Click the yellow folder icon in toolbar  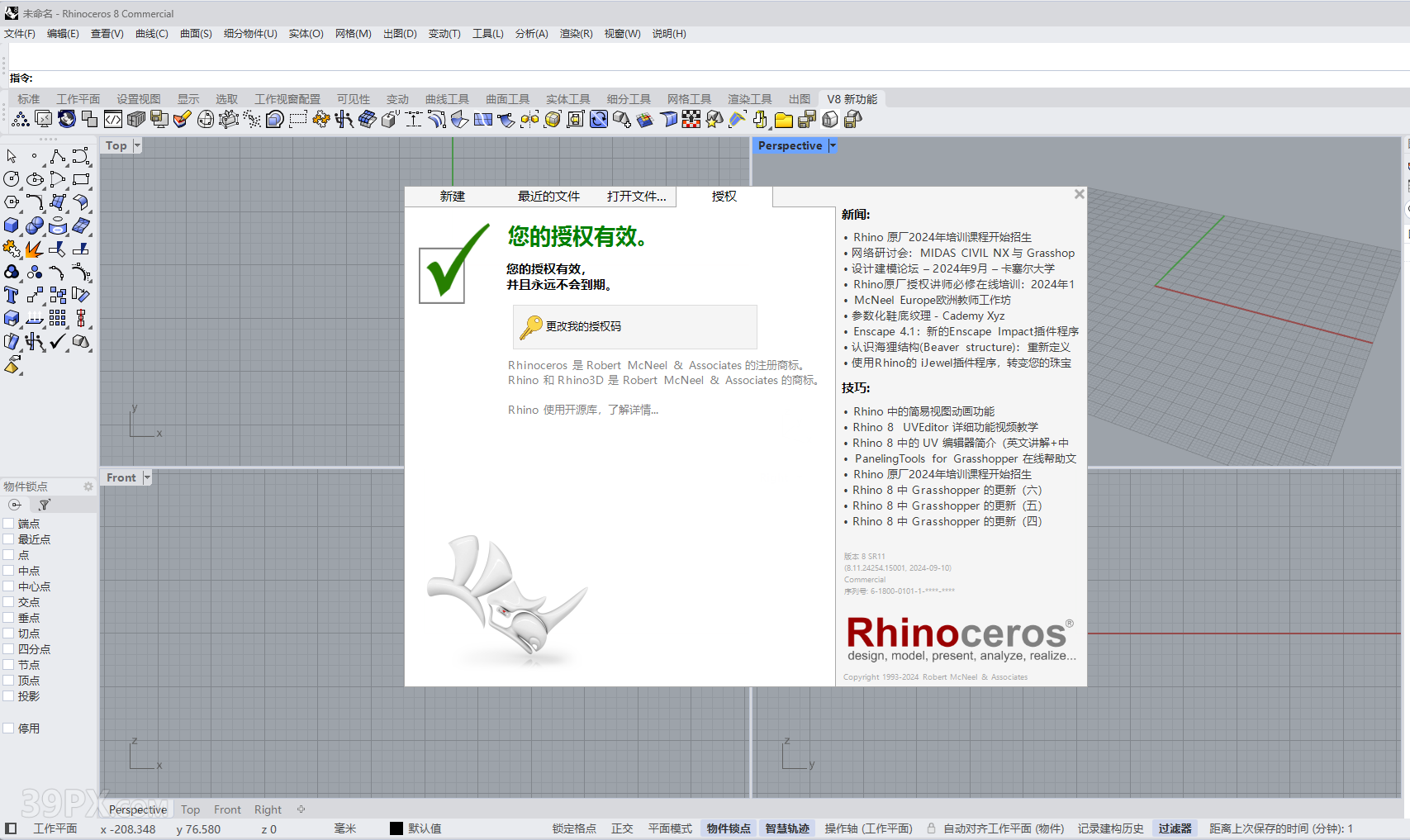(784, 120)
